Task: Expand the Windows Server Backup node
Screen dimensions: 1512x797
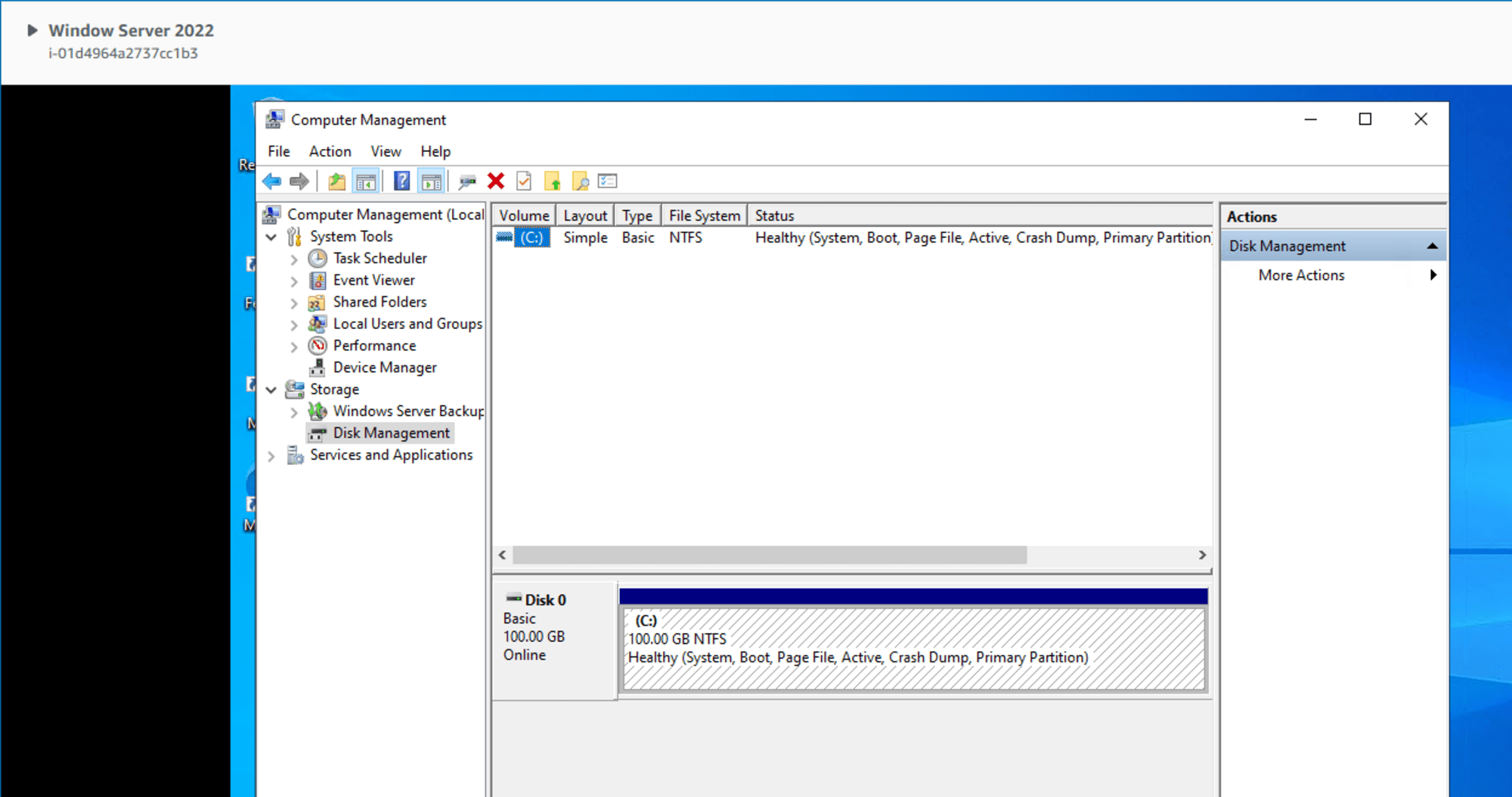Action: [x=294, y=412]
